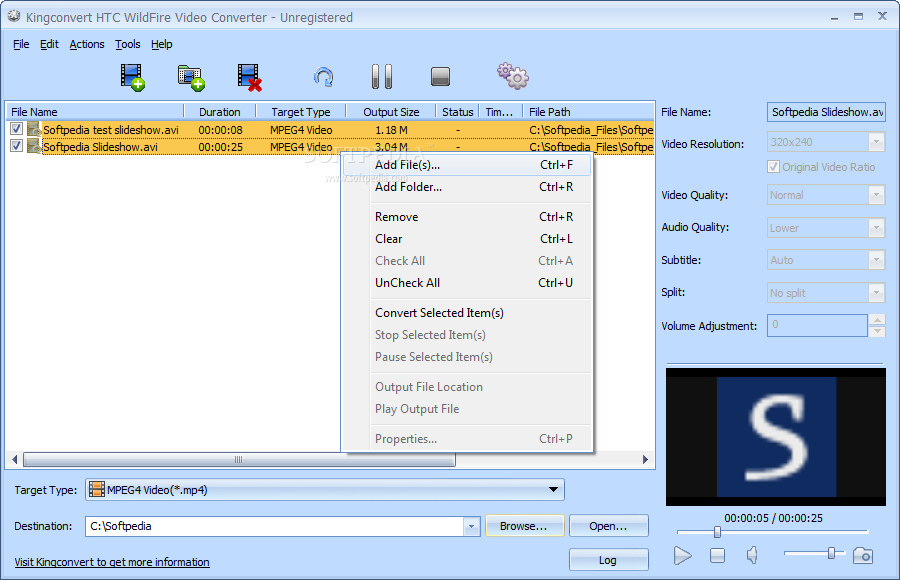Click the file list horizontal scrollbar thumb
This screenshot has height=580, width=900.
click(239, 459)
